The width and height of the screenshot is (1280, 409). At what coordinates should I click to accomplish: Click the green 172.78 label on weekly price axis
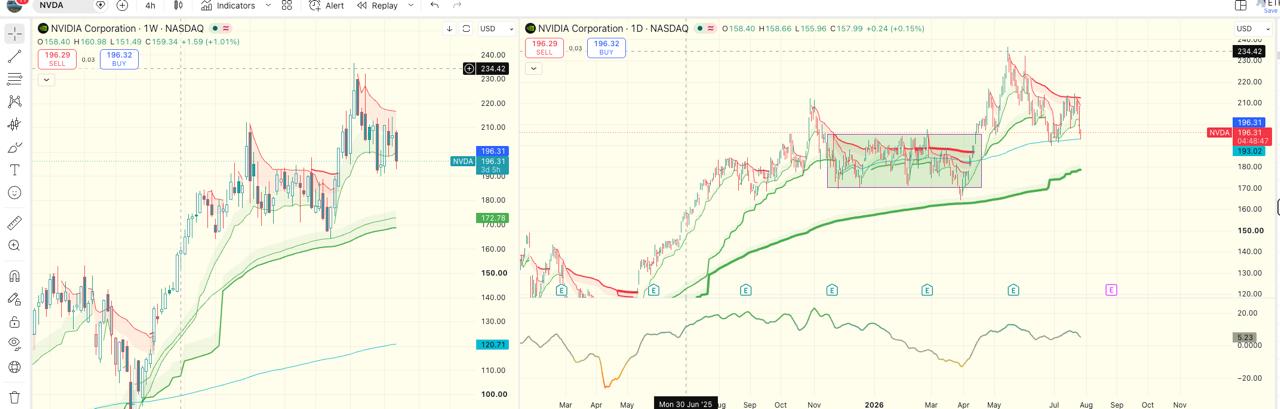tap(493, 218)
